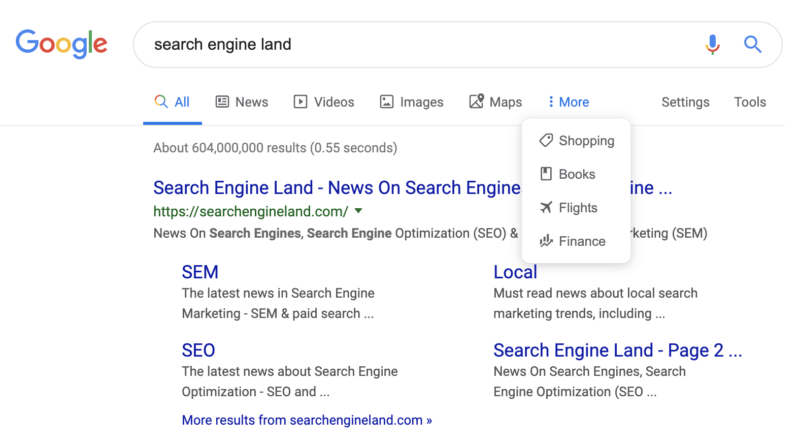
Task: Open the SEO sitelink
Action: pyautogui.click(x=198, y=350)
